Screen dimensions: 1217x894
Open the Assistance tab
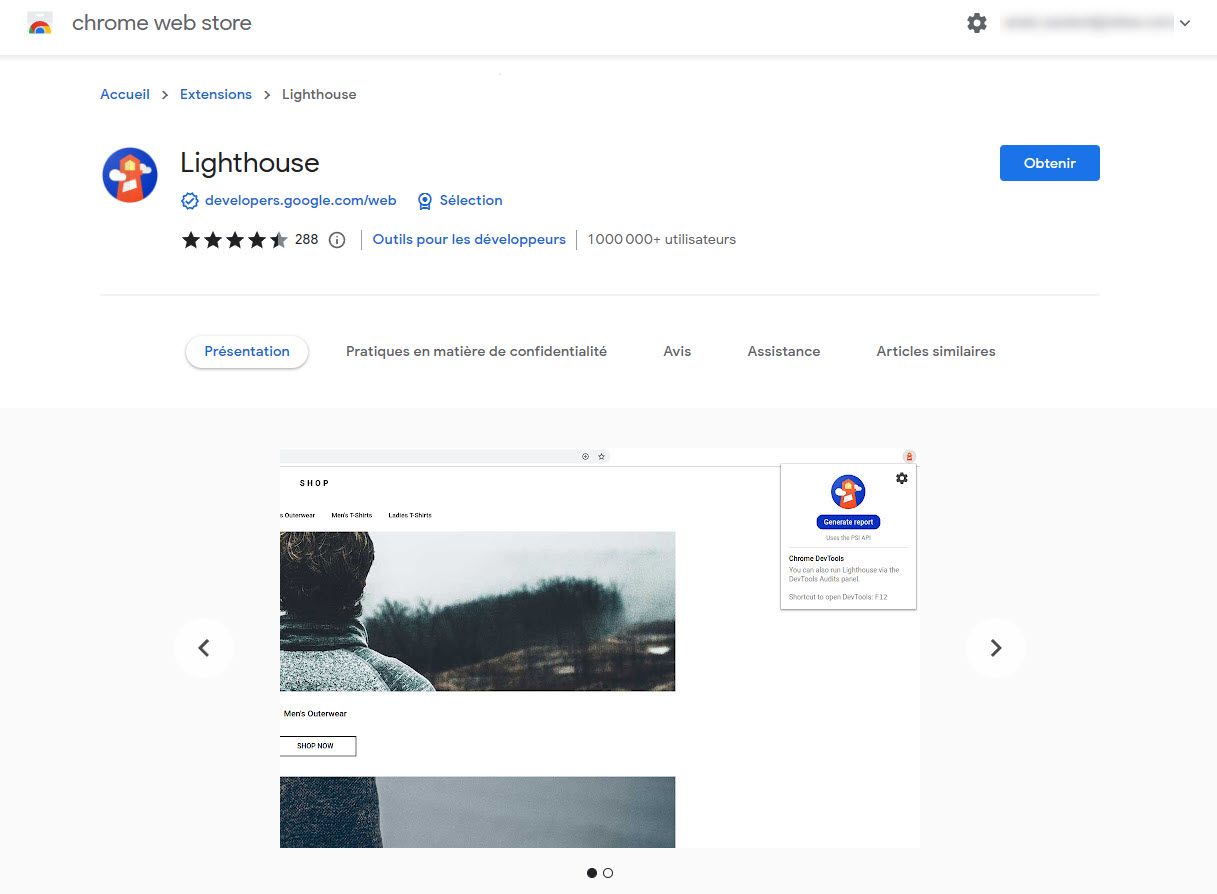tap(784, 351)
